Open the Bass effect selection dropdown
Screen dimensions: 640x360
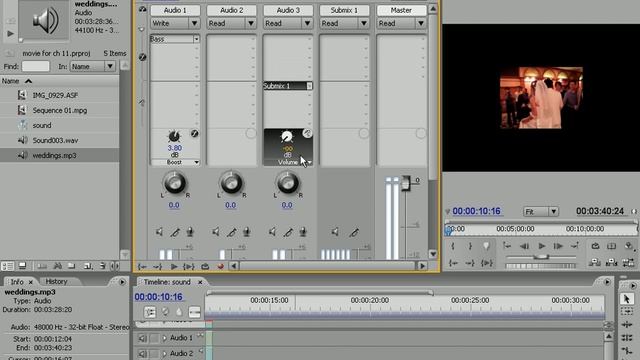[x=196, y=39]
